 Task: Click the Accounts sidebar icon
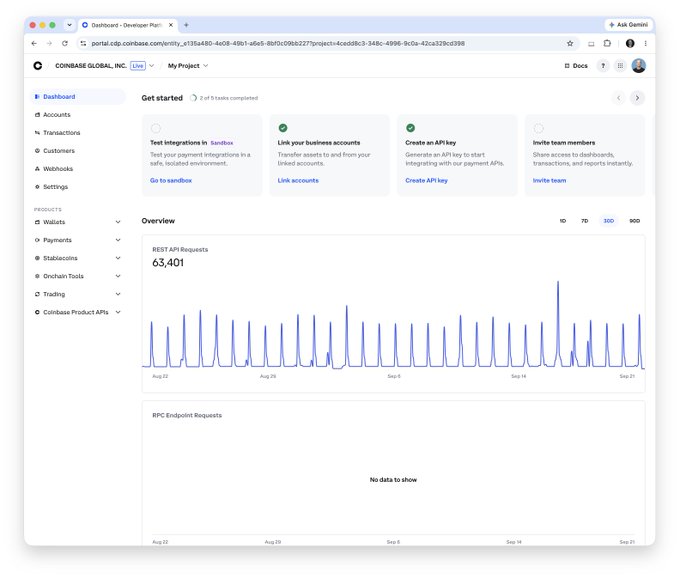click(x=37, y=115)
